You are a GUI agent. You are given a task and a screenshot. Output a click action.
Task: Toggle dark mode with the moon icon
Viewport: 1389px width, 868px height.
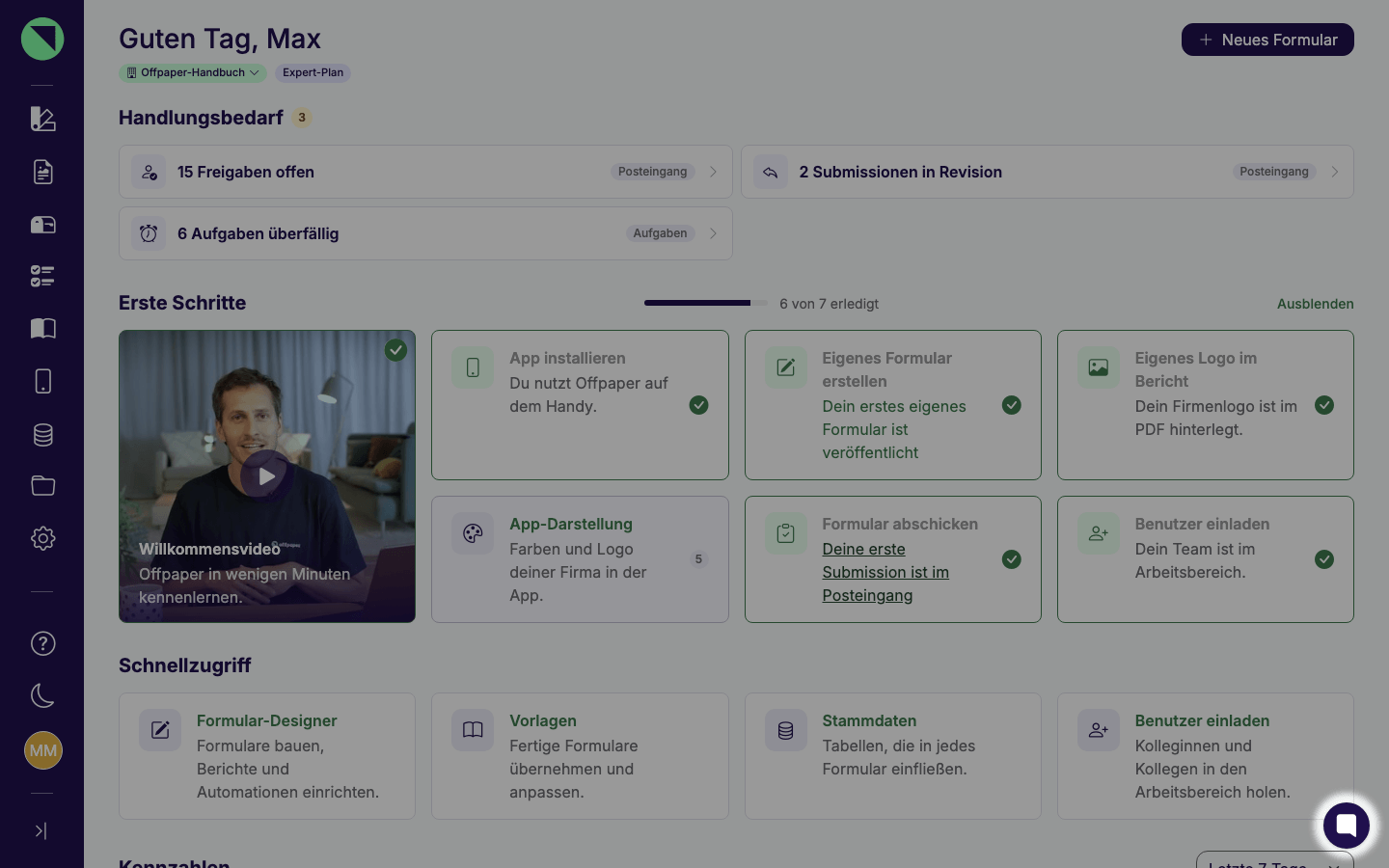coord(42,695)
